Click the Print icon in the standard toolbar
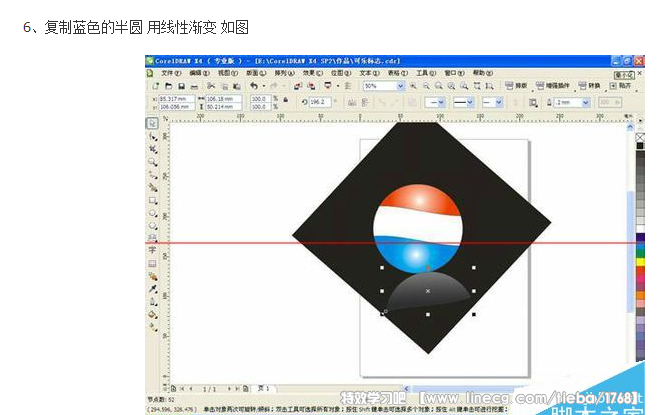The width and height of the screenshot is (672, 415). (x=194, y=86)
